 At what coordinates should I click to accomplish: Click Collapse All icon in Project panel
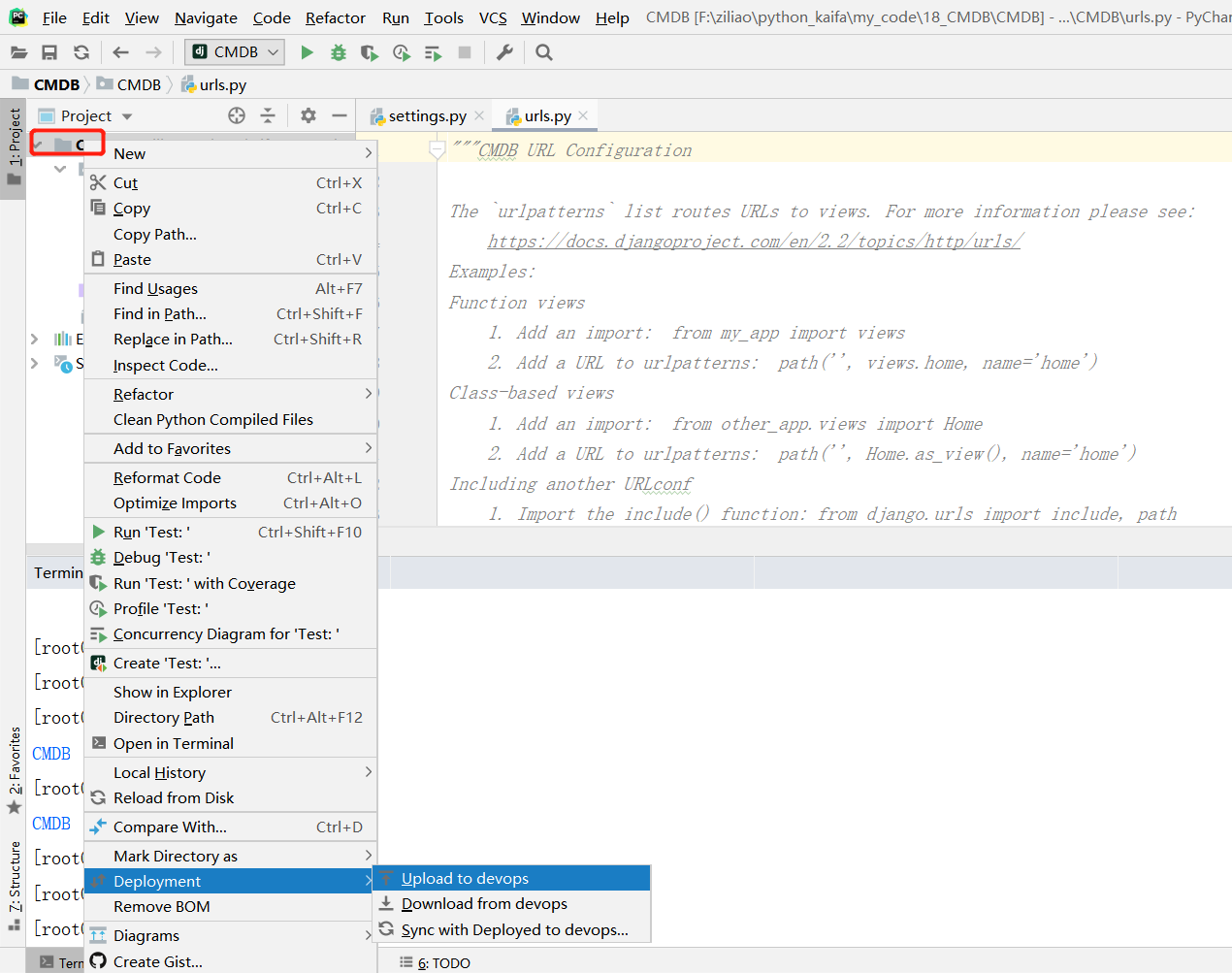coord(268,115)
